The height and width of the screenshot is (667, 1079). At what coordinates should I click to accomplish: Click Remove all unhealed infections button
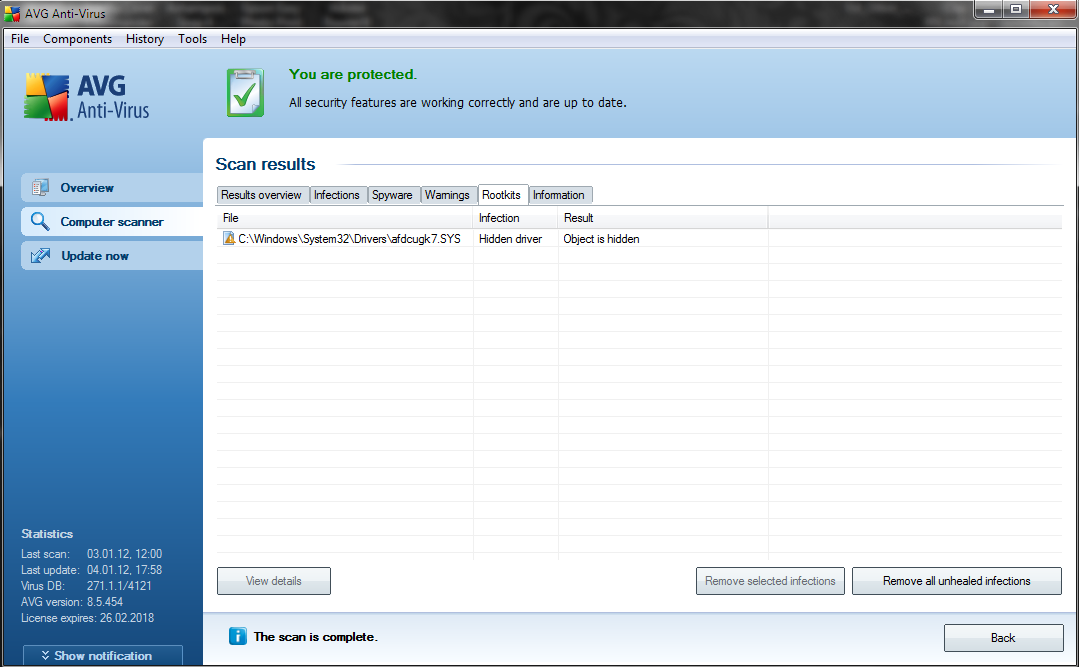point(957,581)
